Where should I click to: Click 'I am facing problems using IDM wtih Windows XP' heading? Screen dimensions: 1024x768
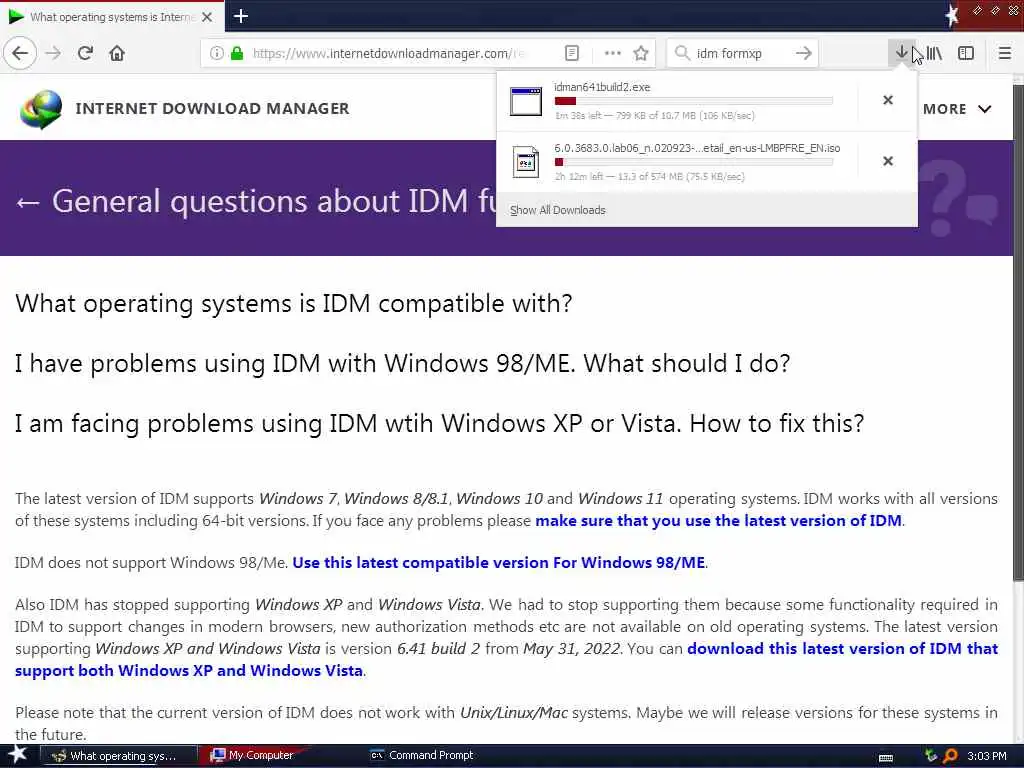pyautogui.click(x=440, y=423)
